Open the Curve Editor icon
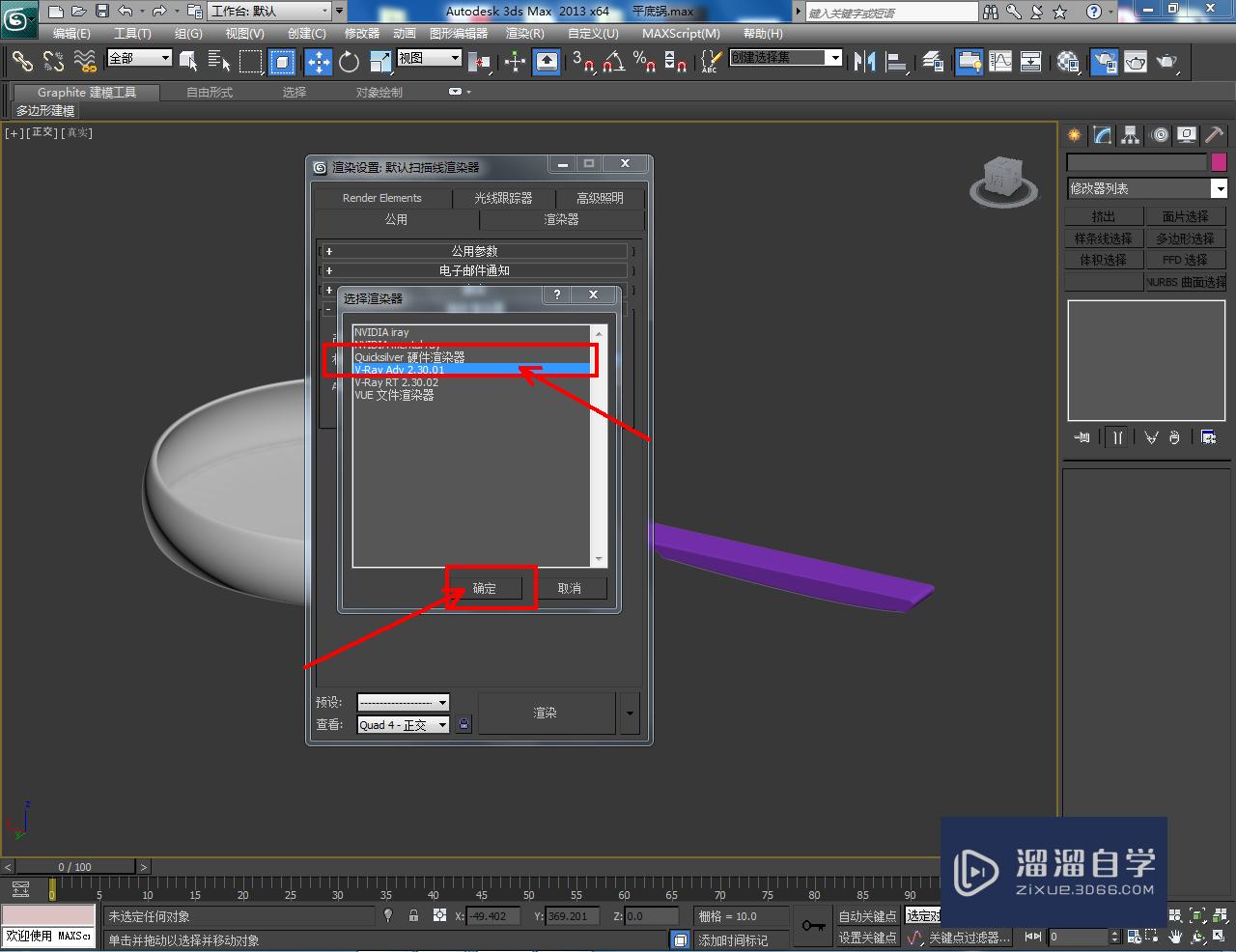Screen dimensions: 1236x952 click(x=1000, y=62)
